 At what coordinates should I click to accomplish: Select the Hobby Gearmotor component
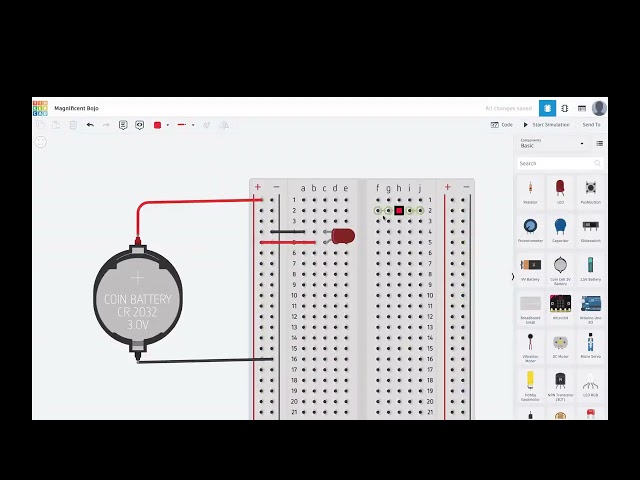(x=530, y=385)
